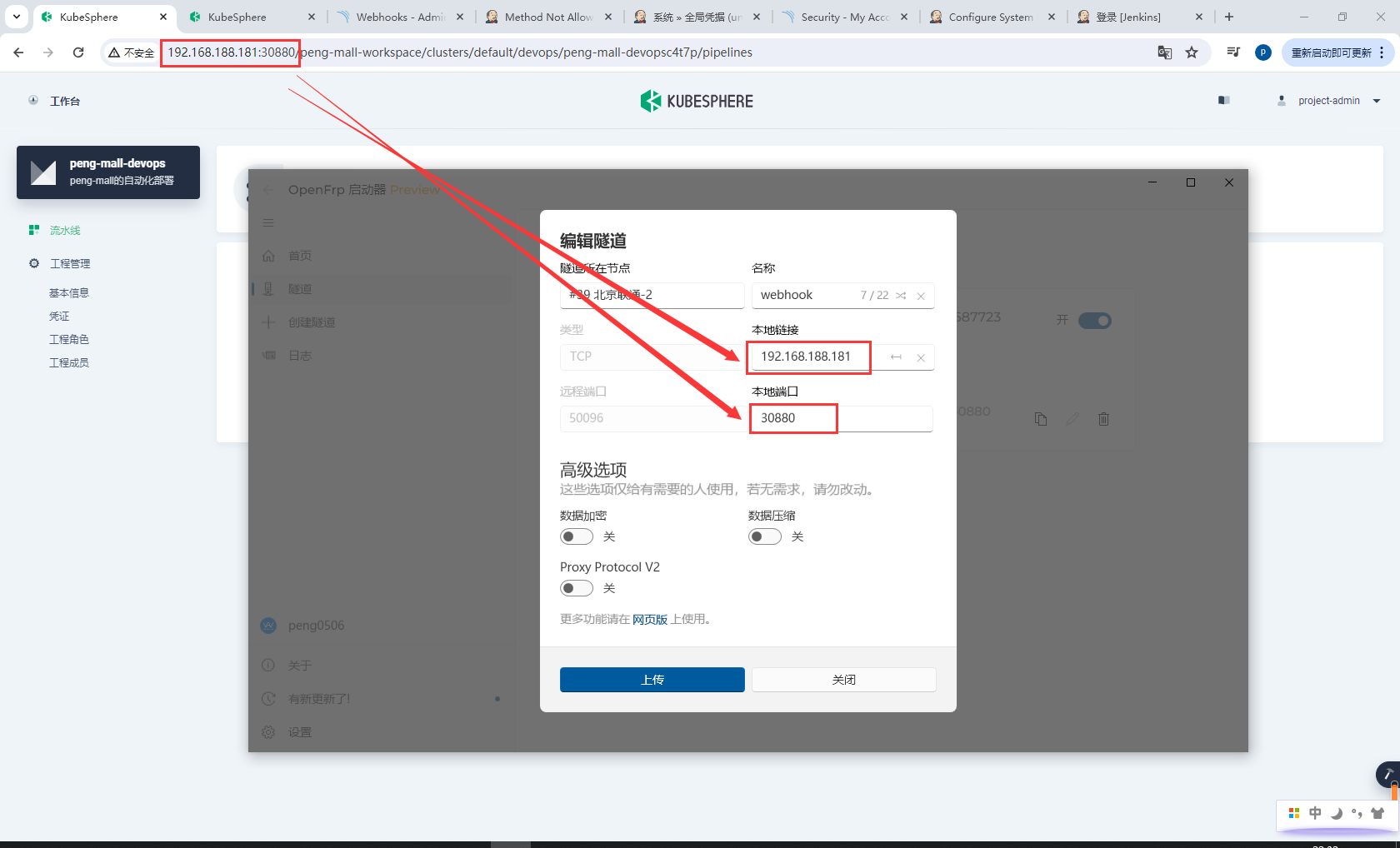Toggle the Proxy Protocol V2 switch

(x=577, y=588)
